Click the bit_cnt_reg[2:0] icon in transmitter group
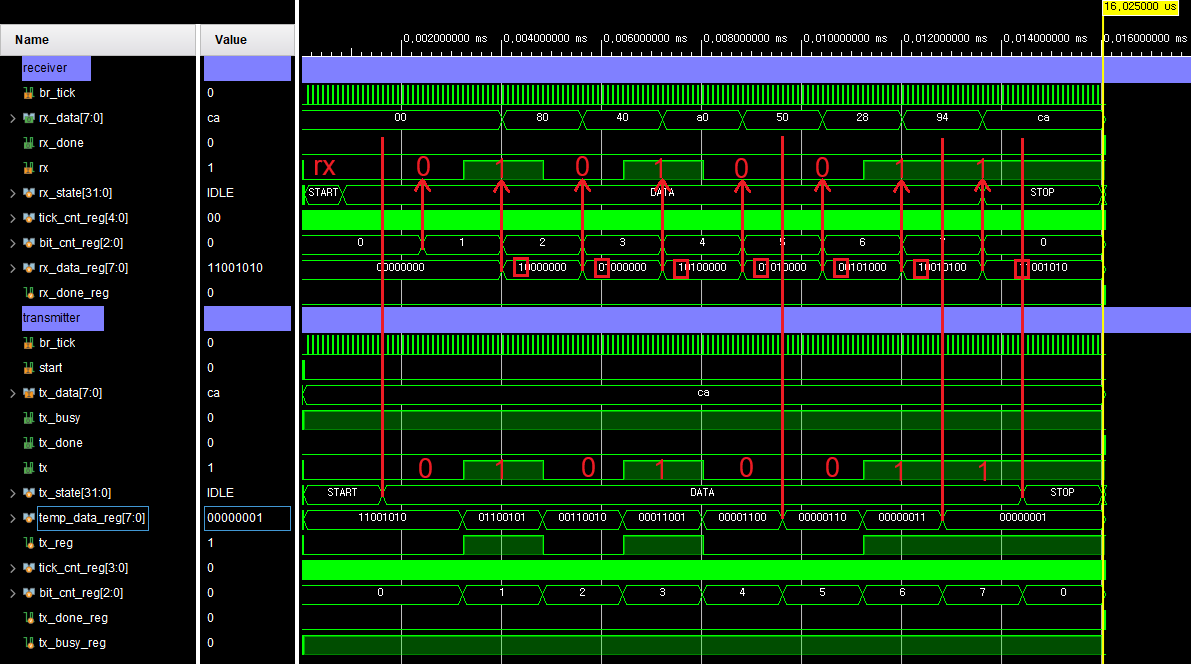Image resolution: width=1191 pixels, height=664 pixels. pyautogui.click(x=29, y=593)
